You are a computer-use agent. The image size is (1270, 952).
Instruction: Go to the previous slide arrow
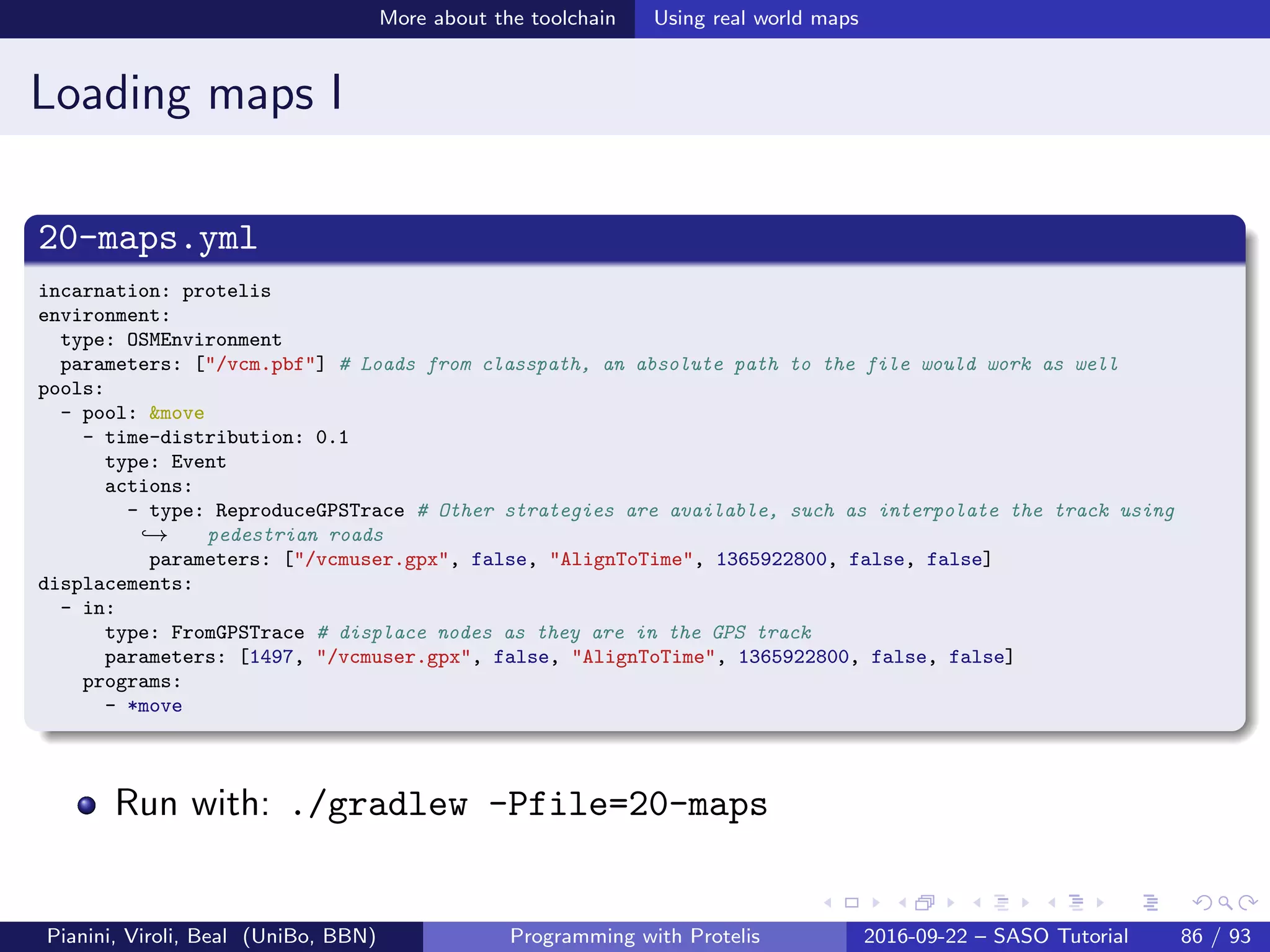point(827,903)
